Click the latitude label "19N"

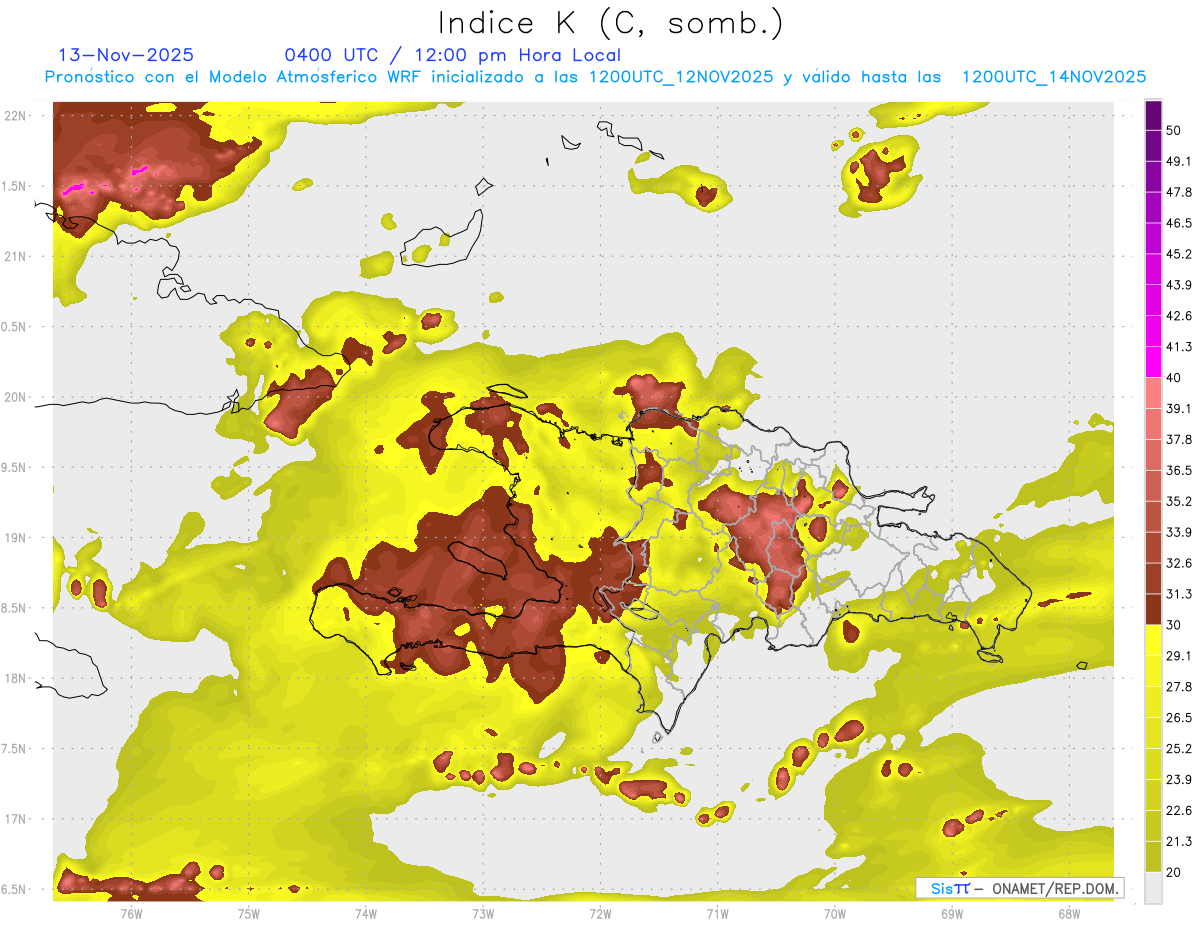[x=15, y=537]
